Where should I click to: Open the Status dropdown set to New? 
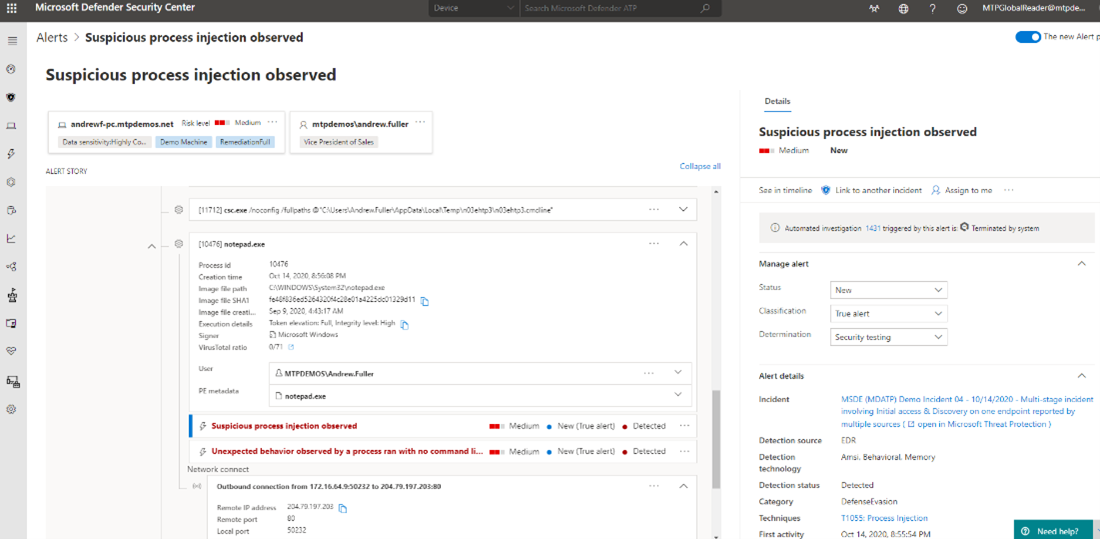(x=888, y=290)
